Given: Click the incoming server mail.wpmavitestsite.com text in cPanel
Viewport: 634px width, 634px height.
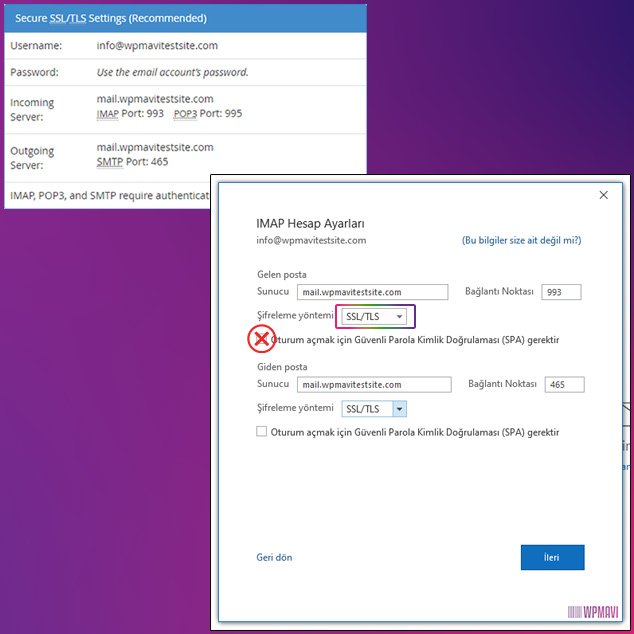Looking at the screenshot, I should pyautogui.click(x=155, y=99).
